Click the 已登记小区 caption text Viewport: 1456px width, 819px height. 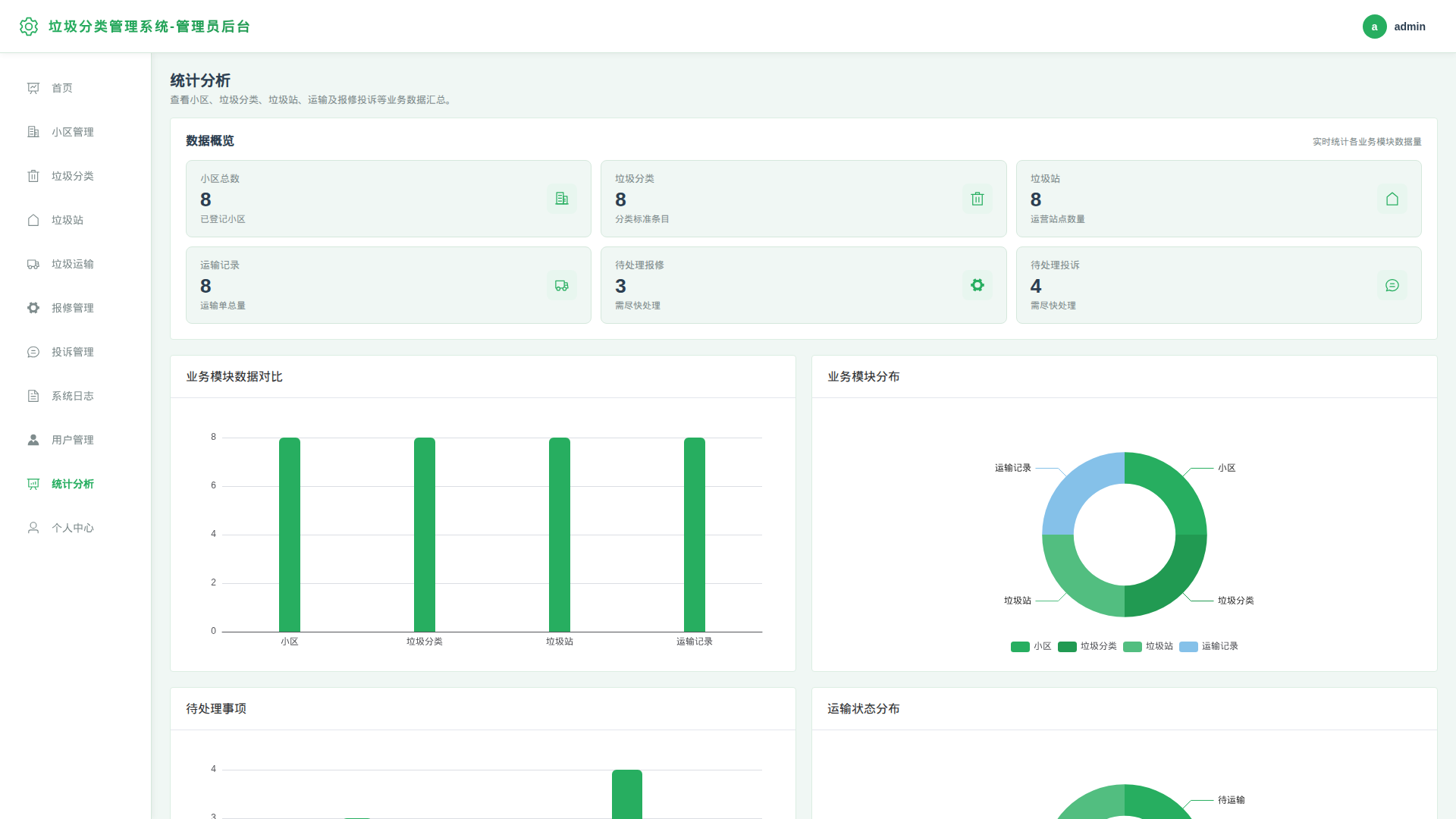click(x=223, y=219)
